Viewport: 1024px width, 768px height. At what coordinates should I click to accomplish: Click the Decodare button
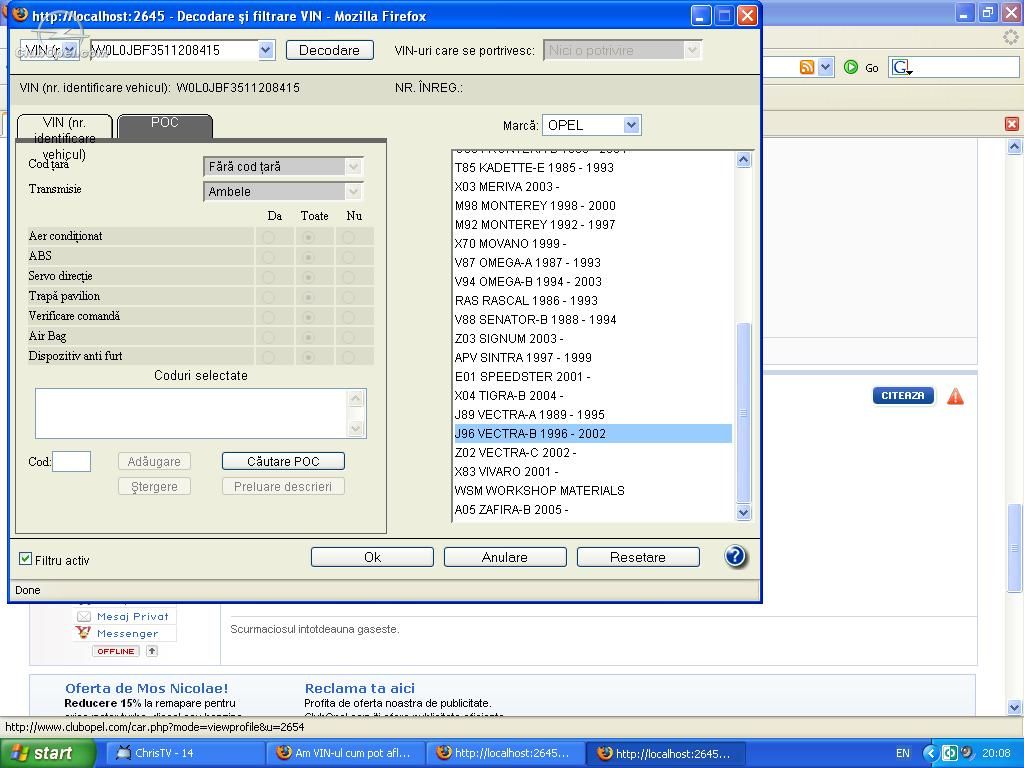(x=329, y=50)
